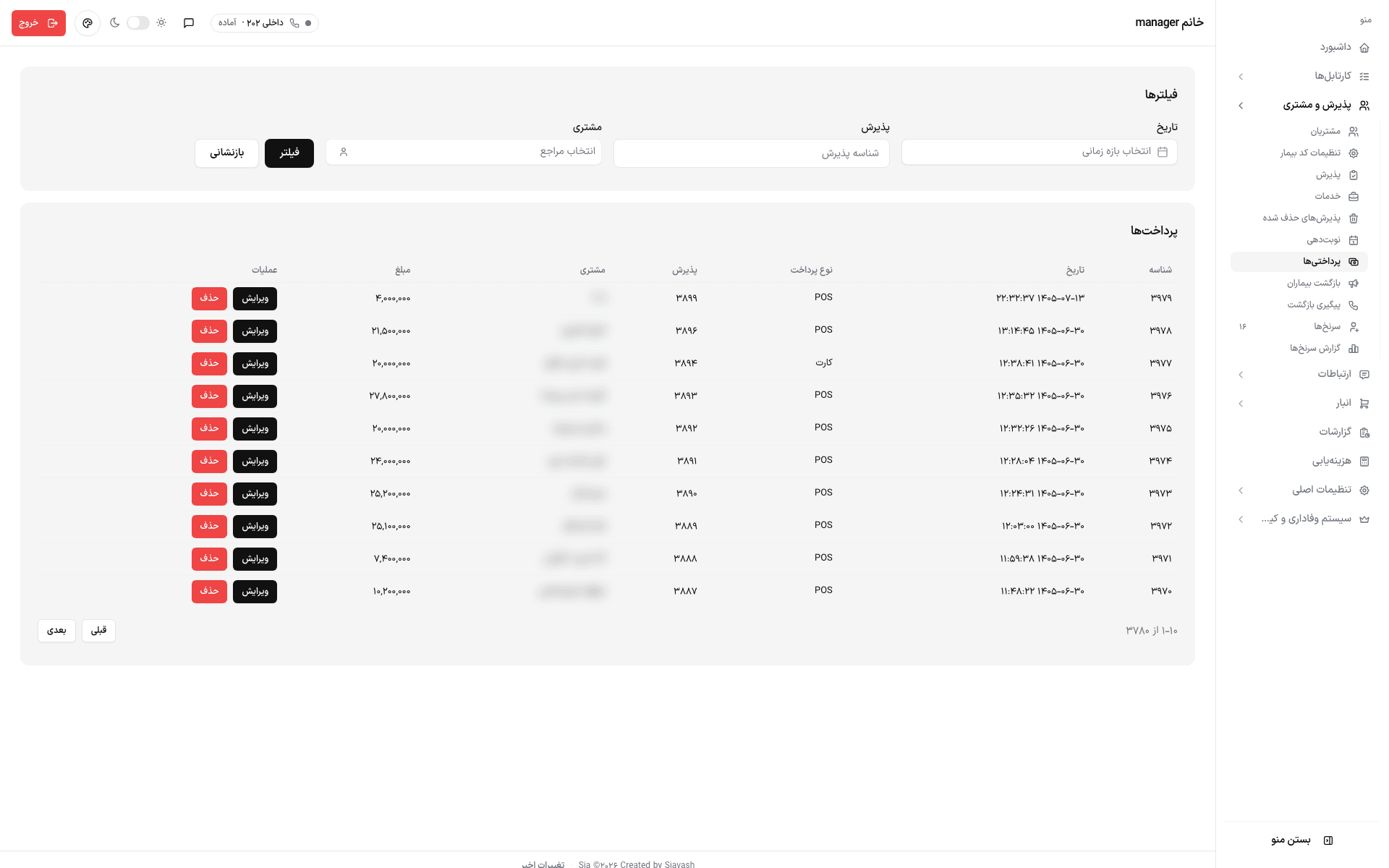Viewport: 1389px width, 868px height.
Task: Click the services (خدمات) briefcase icon
Action: 1354,197
